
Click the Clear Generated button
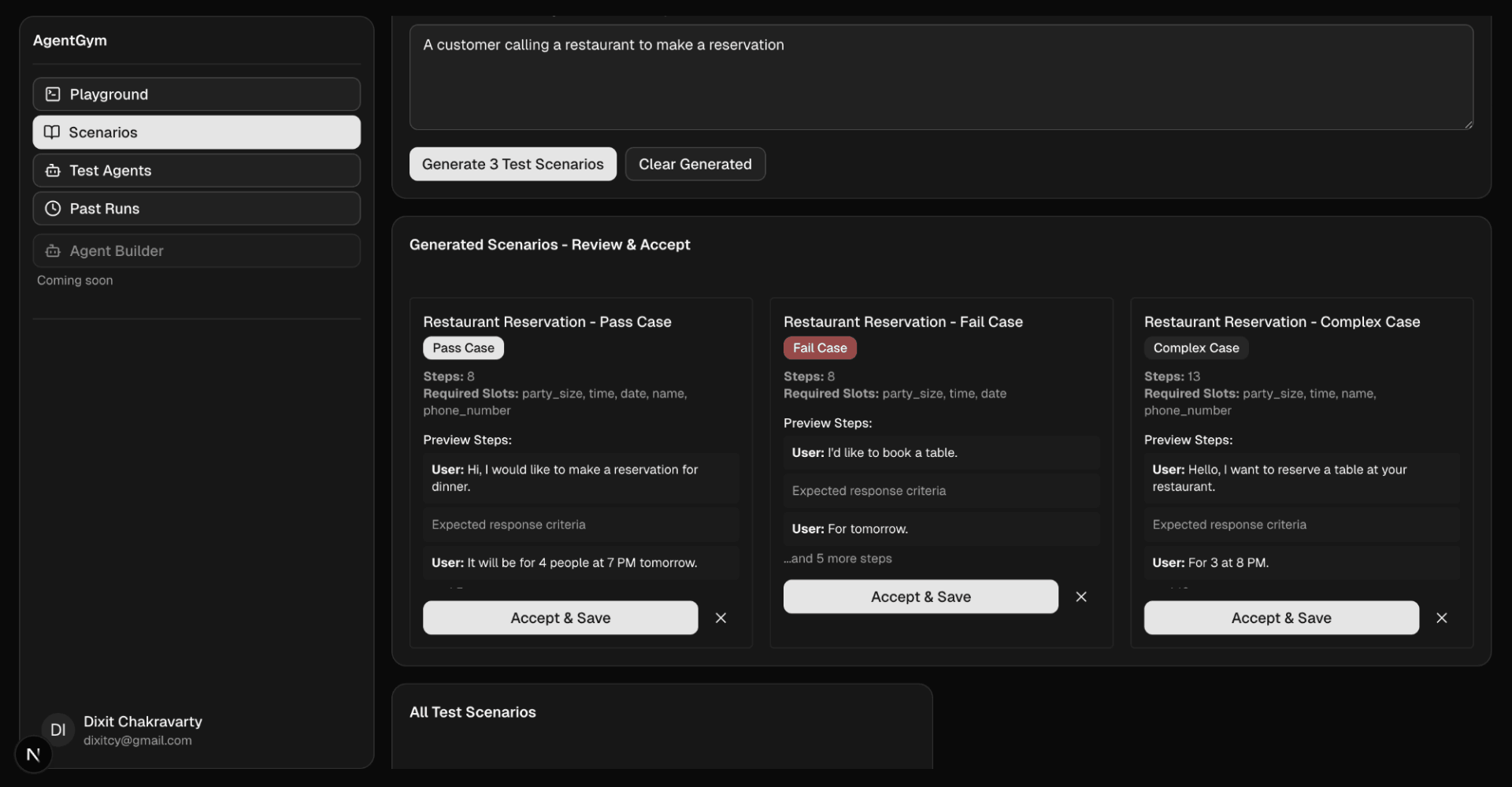(695, 165)
